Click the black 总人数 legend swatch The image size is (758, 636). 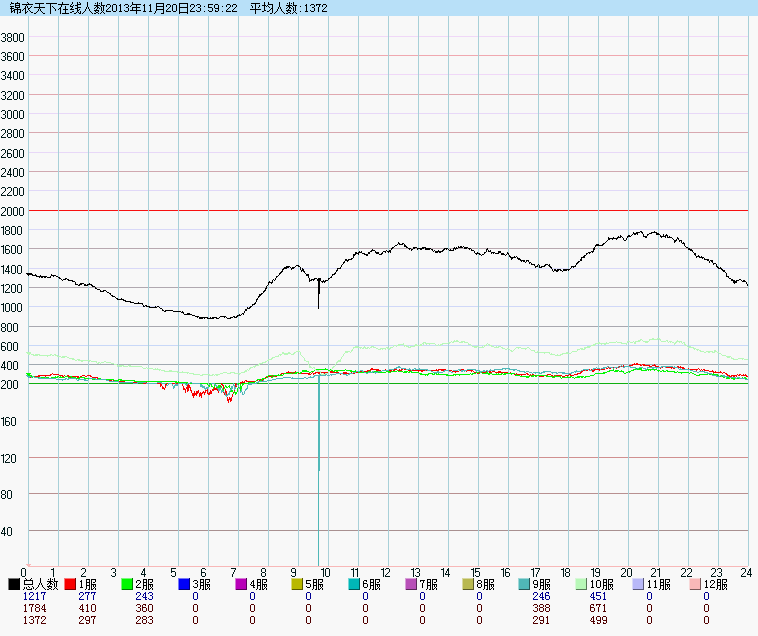pyautogui.click(x=14, y=584)
